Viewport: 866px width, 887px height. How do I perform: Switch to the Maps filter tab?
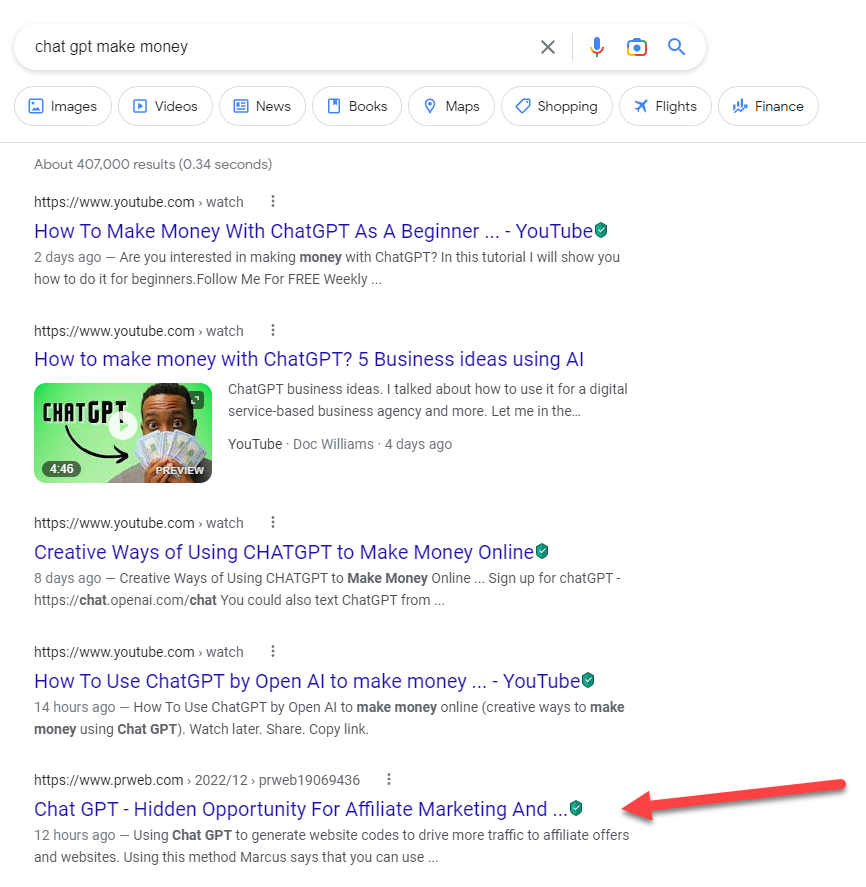[451, 106]
